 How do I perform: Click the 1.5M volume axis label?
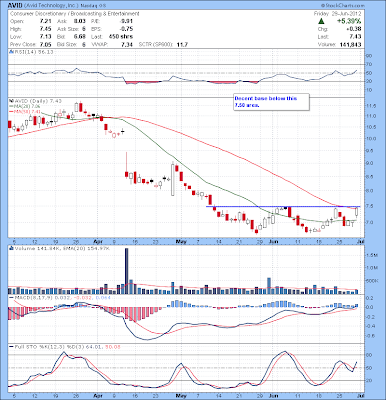point(372,255)
